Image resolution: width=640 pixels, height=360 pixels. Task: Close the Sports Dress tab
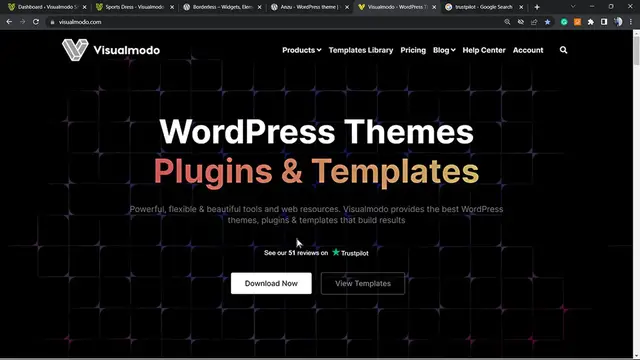172,7
